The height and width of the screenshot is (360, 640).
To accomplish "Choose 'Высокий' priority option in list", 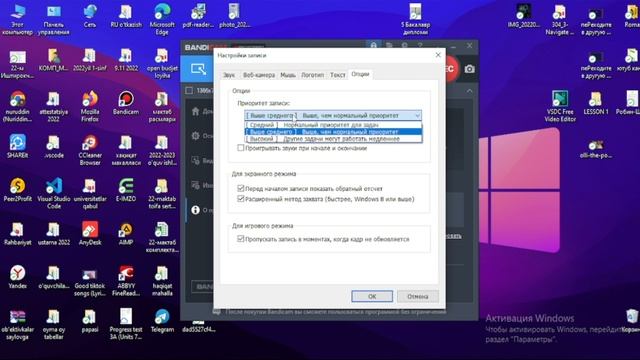I will point(333,139).
